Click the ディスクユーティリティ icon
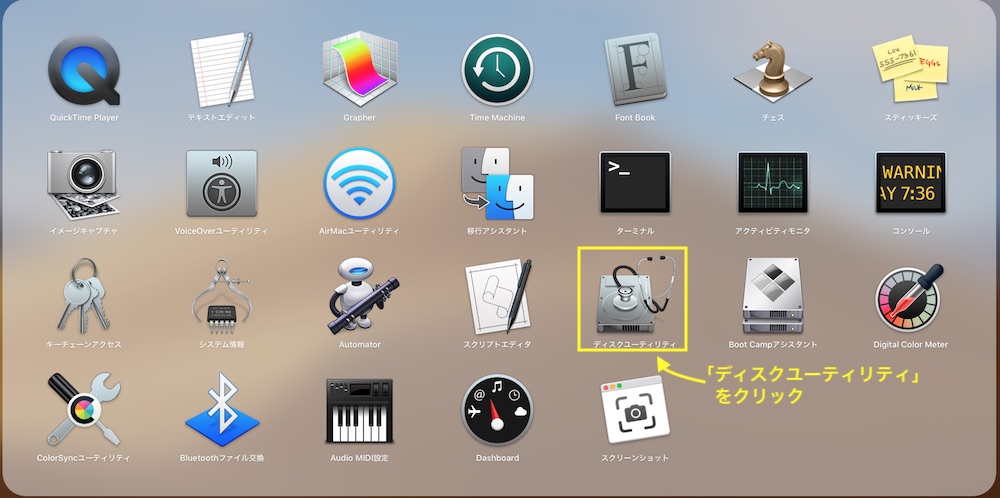Viewport: 1000px width, 498px height. [x=635, y=295]
